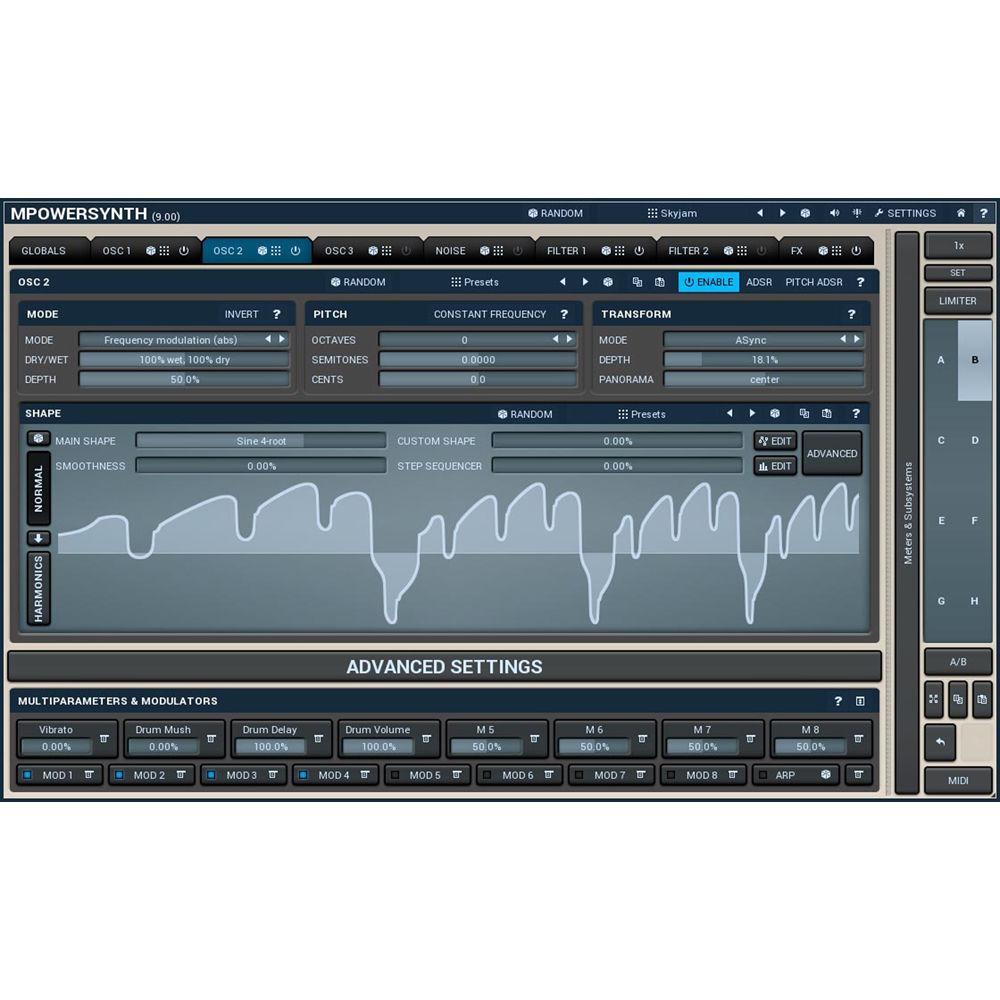Open the Home screen via the house icon

[959, 213]
